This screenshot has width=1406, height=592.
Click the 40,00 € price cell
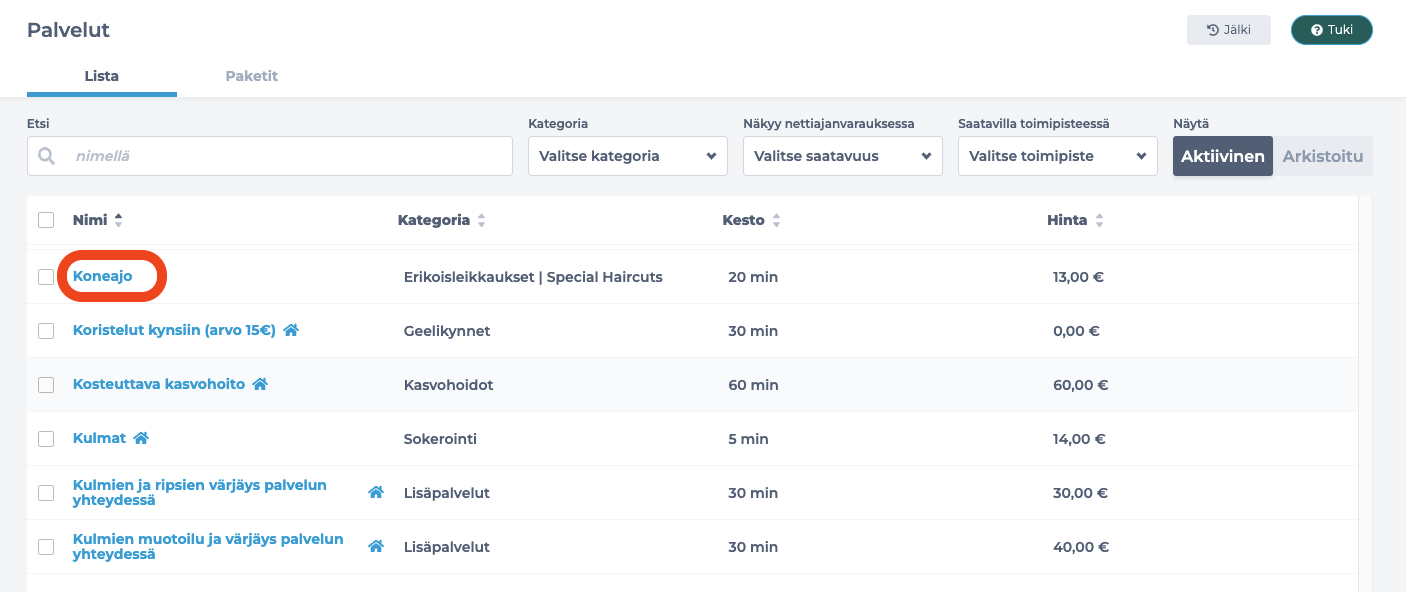(x=1081, y=547)
